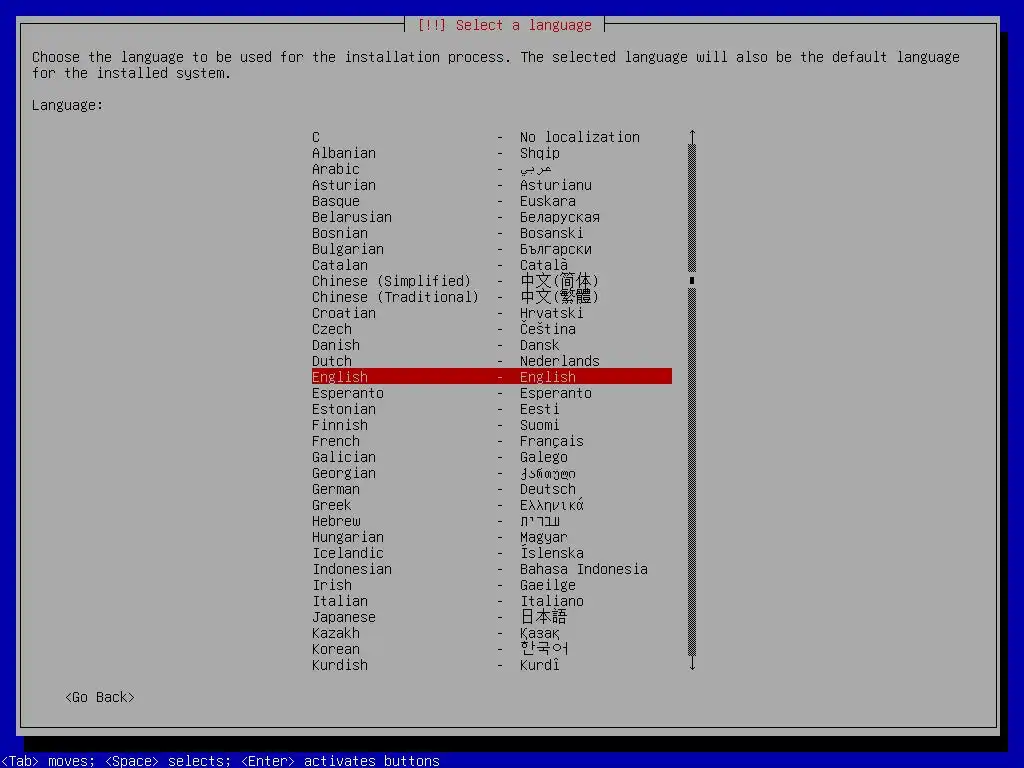Pick the Japanese language row
The width and height of the screenshot is (1024, 768).
click(492, 617)
